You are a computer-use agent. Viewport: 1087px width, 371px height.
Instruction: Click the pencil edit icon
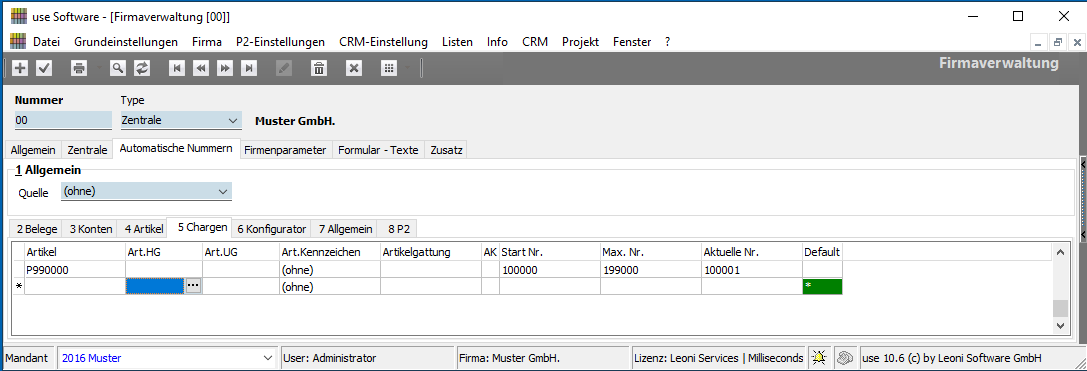pyautogui.click(x=284, y=68)
